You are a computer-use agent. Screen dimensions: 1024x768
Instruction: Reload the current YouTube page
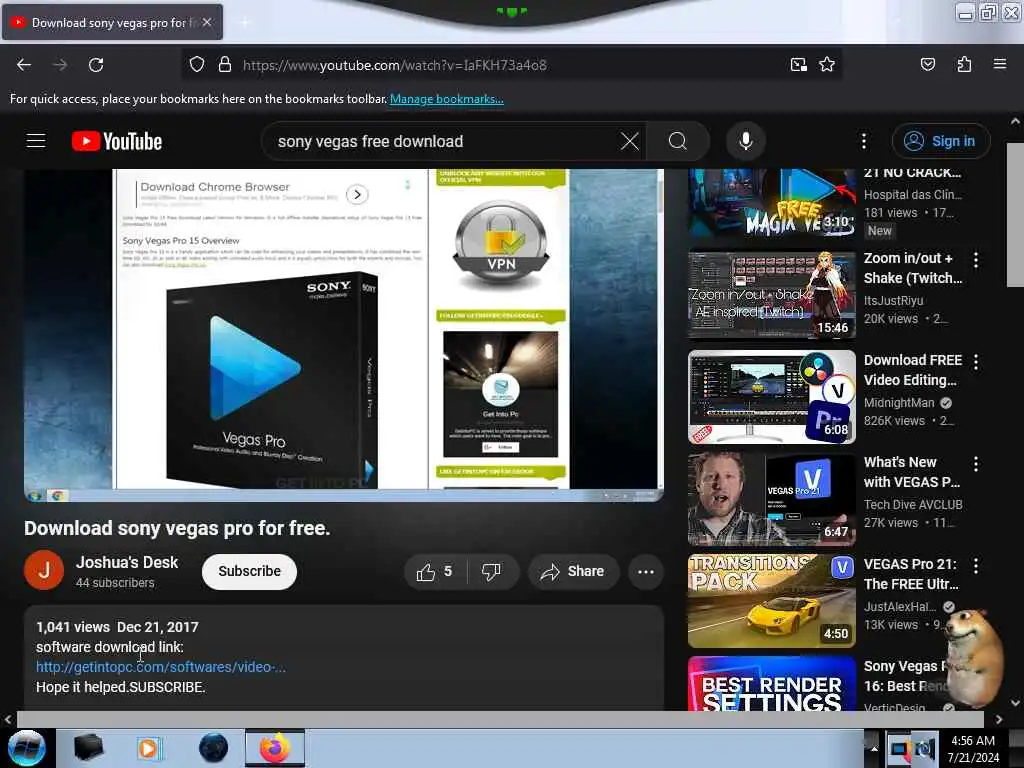96,65
